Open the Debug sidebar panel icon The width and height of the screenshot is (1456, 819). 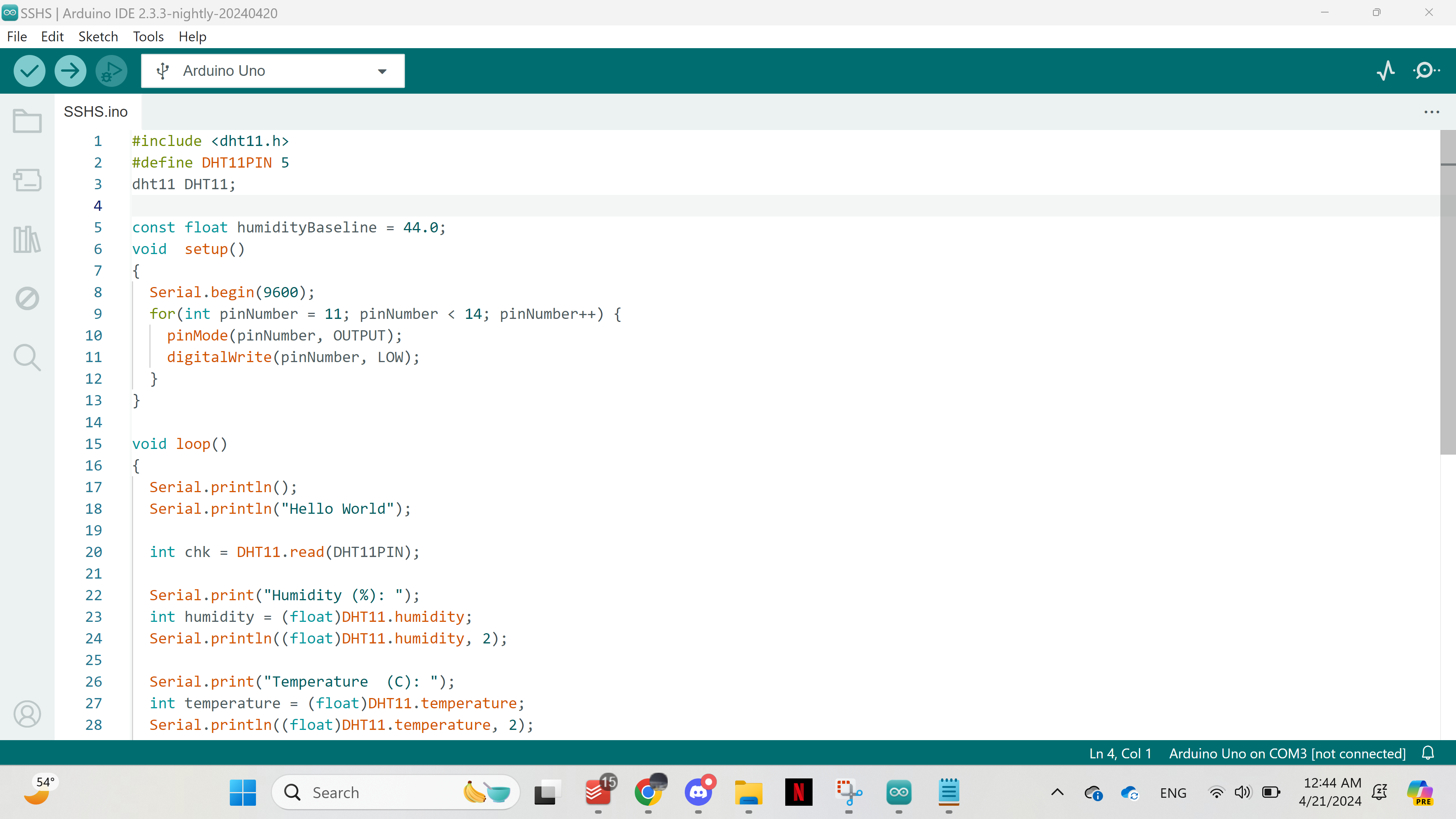[x=27, y=298]
